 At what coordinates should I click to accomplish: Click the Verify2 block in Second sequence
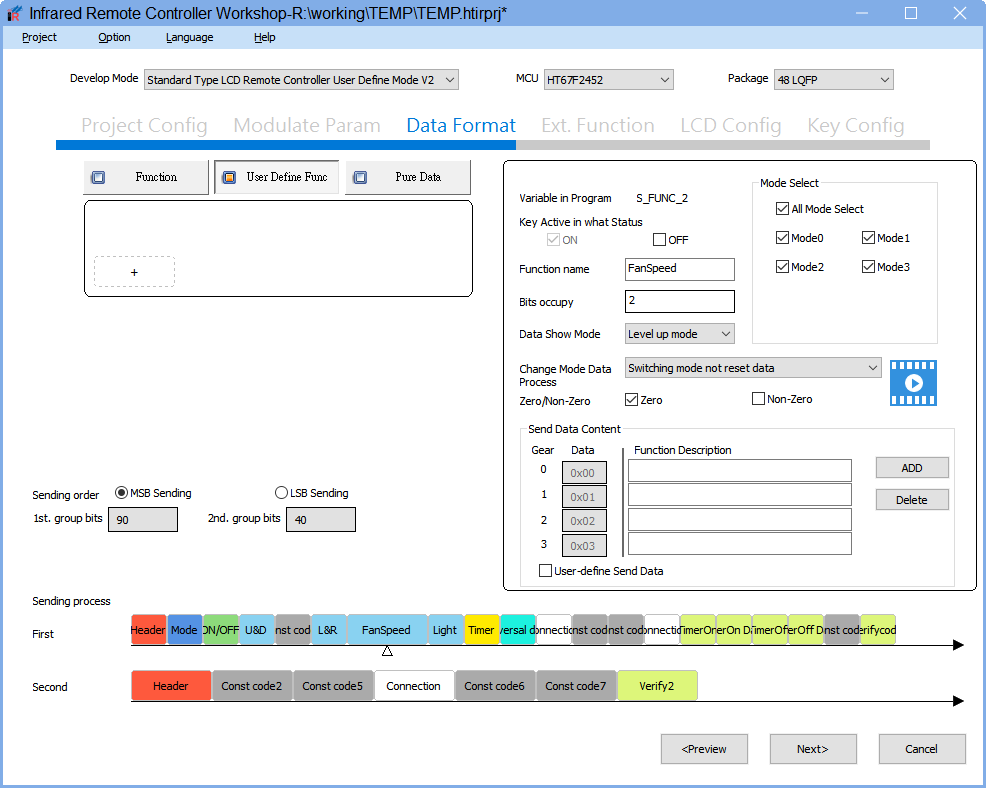pyautogui.click(x=657, y=686)
